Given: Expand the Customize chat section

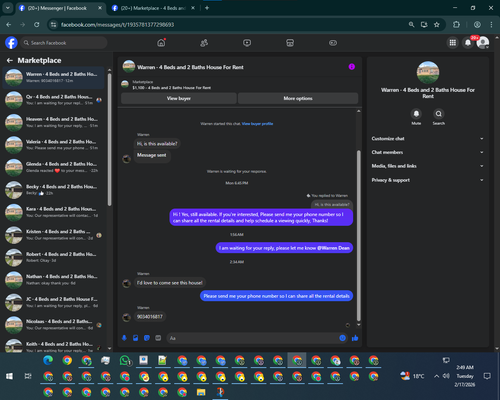Looking at the screenshot, I should point(428,139).
